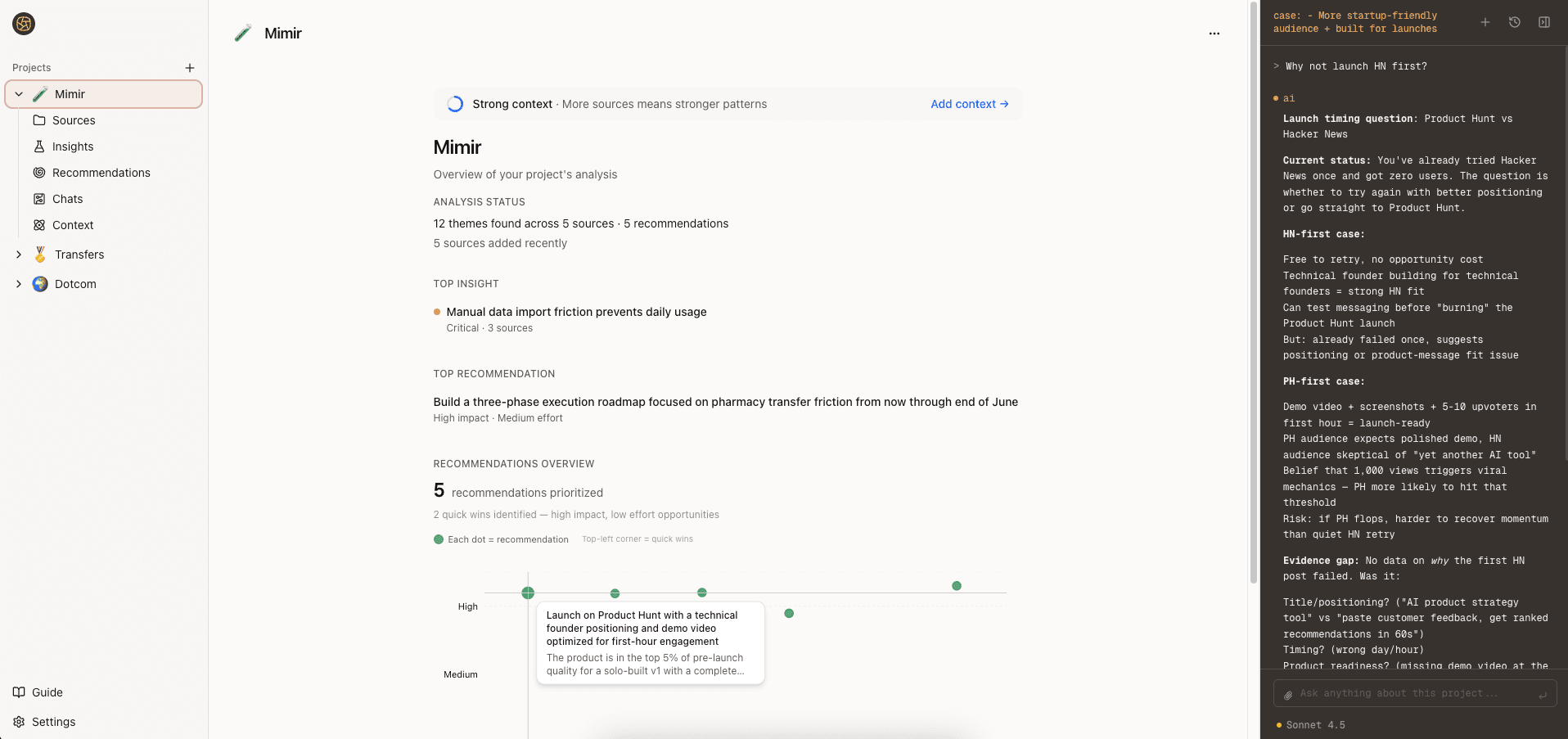Collapse the Mimir project tree
This screenshot has width=1568, height=739.
click(x=18, y=93)
